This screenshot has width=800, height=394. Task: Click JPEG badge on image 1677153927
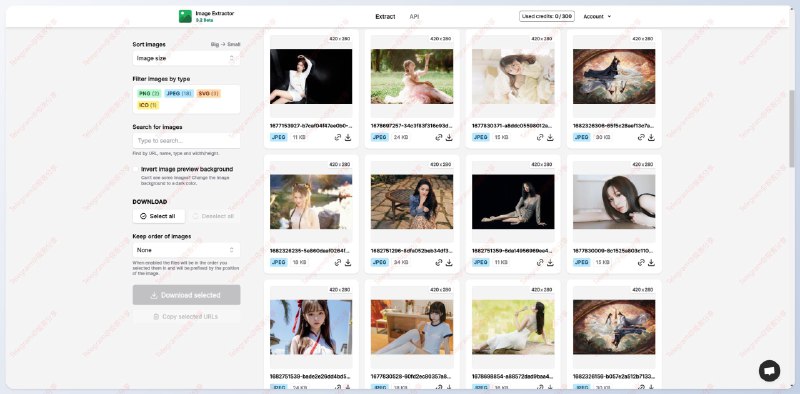click(279, 137)
